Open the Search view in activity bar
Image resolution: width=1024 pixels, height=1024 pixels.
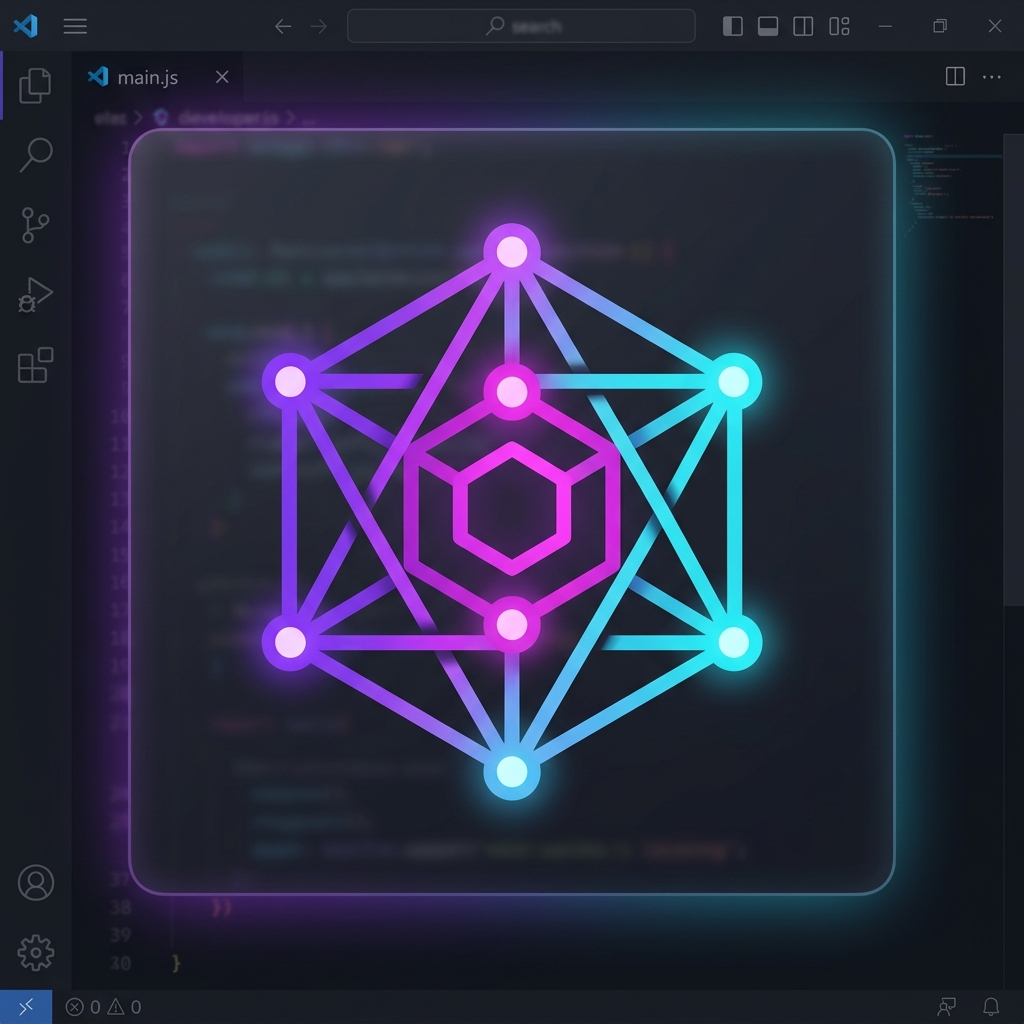(36, 155)
